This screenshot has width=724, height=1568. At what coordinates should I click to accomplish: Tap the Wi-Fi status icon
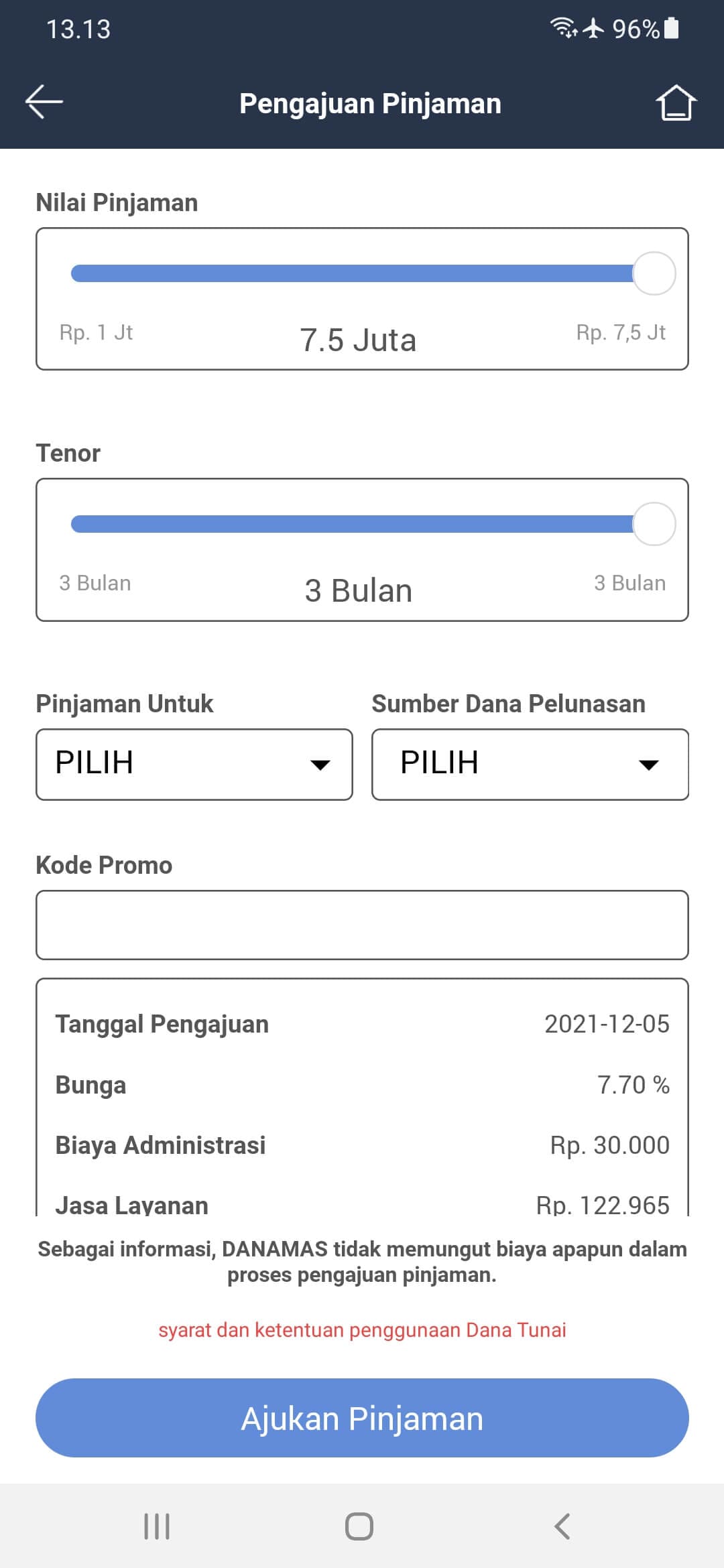[563, 28]
